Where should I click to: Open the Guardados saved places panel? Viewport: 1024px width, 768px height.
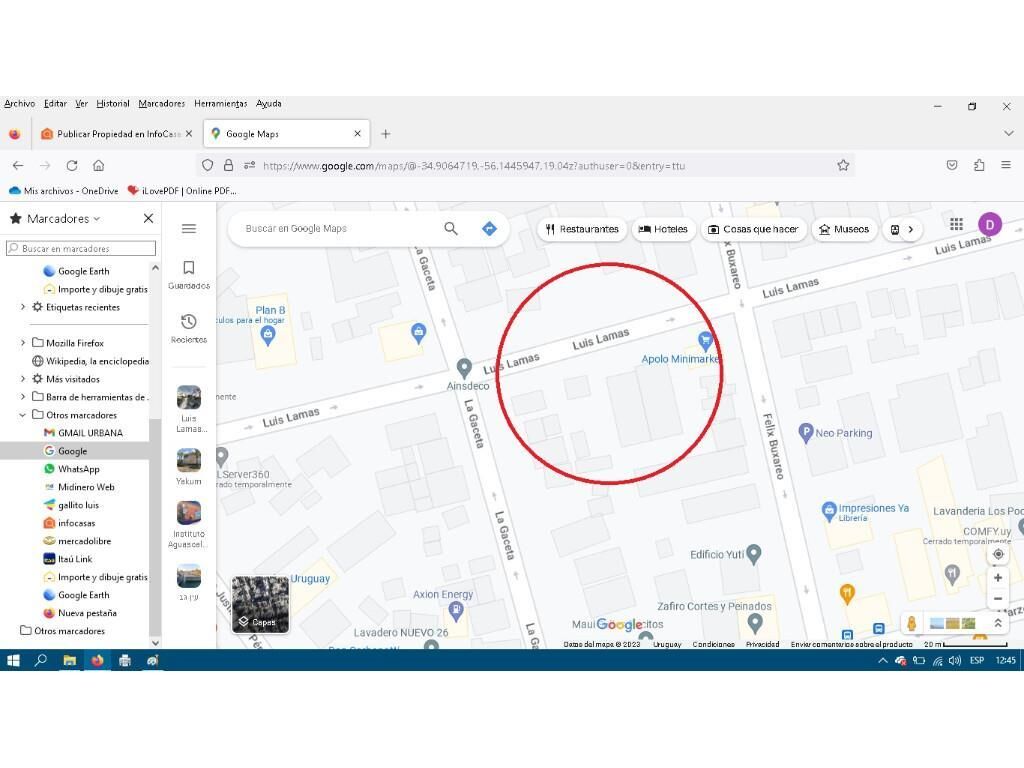189,275
